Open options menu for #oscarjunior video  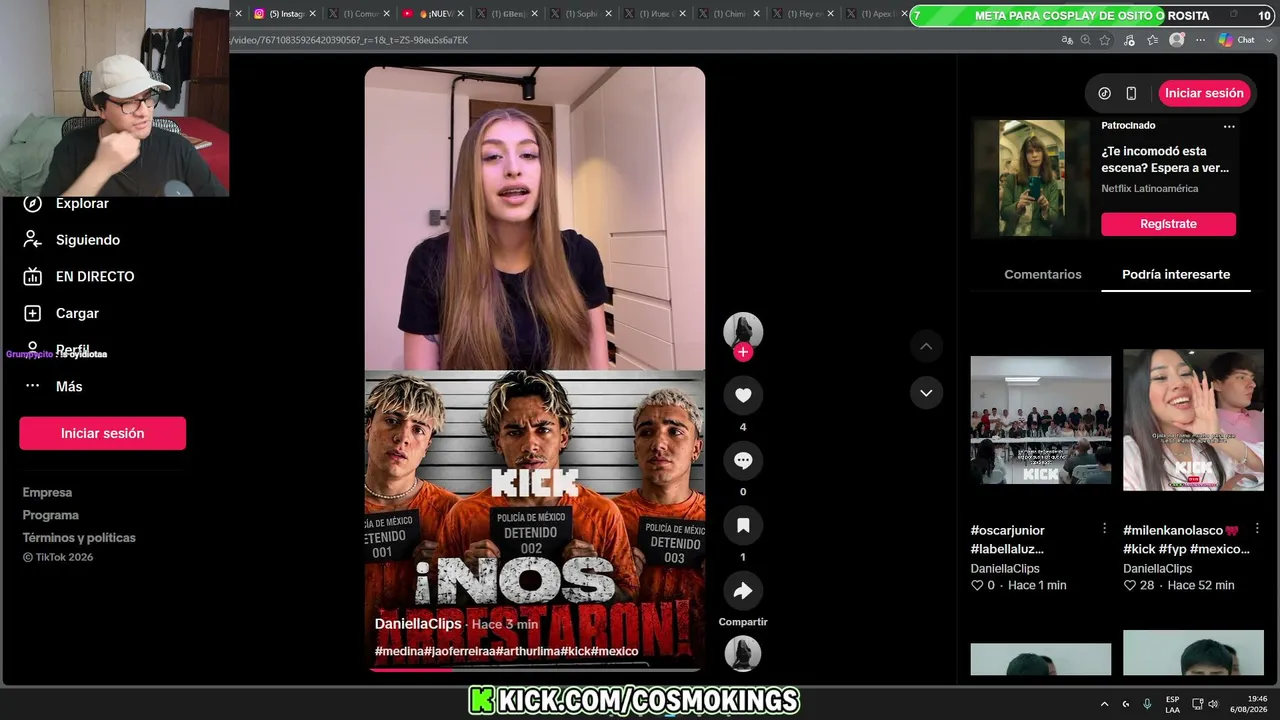click(x=1104, y=528)
